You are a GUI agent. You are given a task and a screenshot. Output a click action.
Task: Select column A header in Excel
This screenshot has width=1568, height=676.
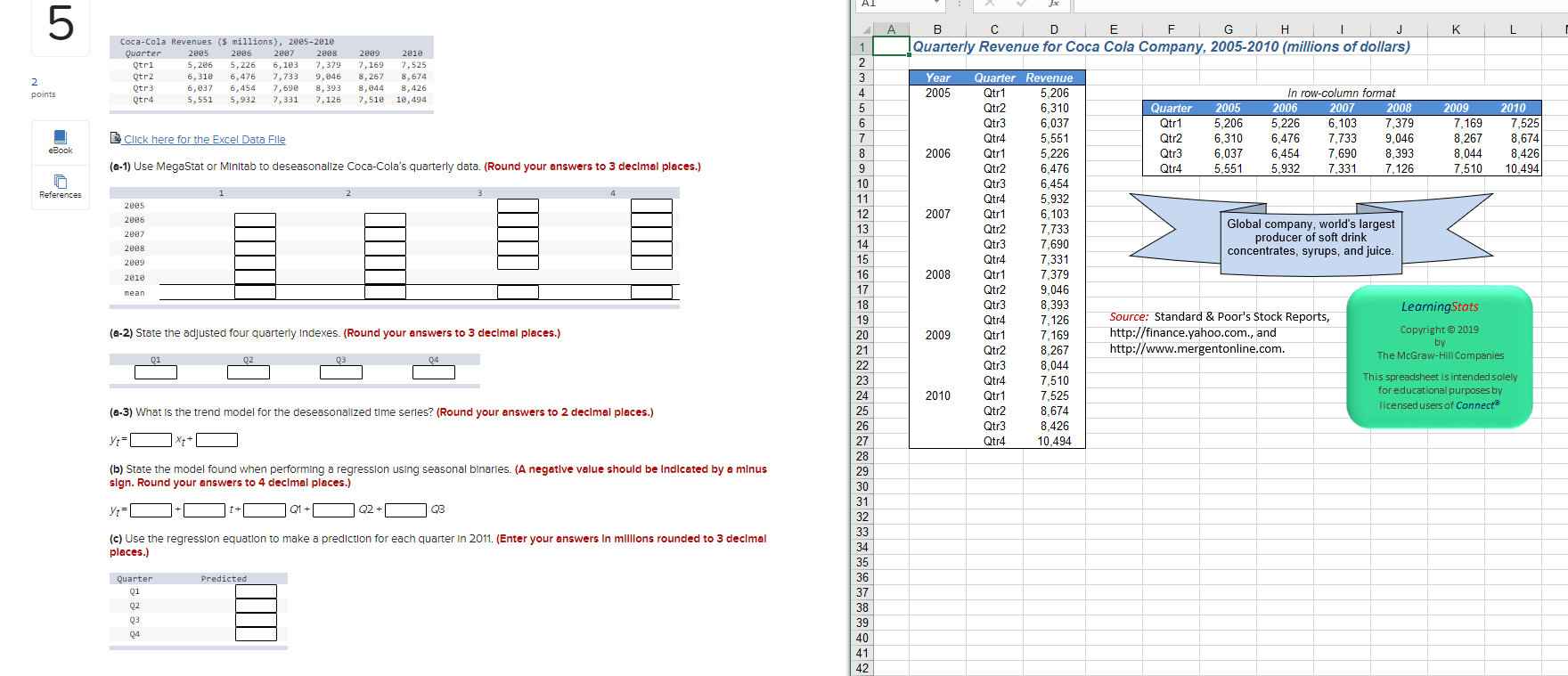(x=891, y=29)
